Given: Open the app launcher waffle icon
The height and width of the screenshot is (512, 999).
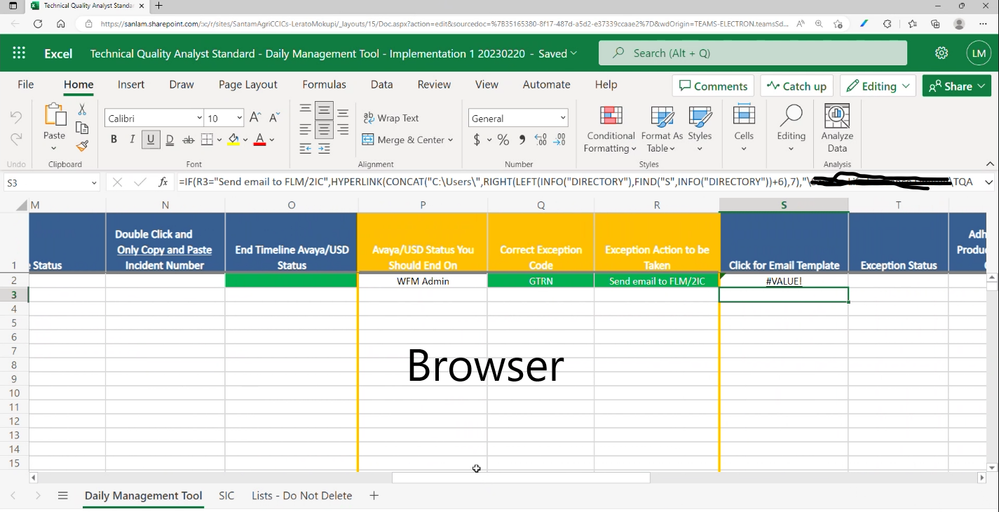Looking at the screenshot, I should [19, 53].
